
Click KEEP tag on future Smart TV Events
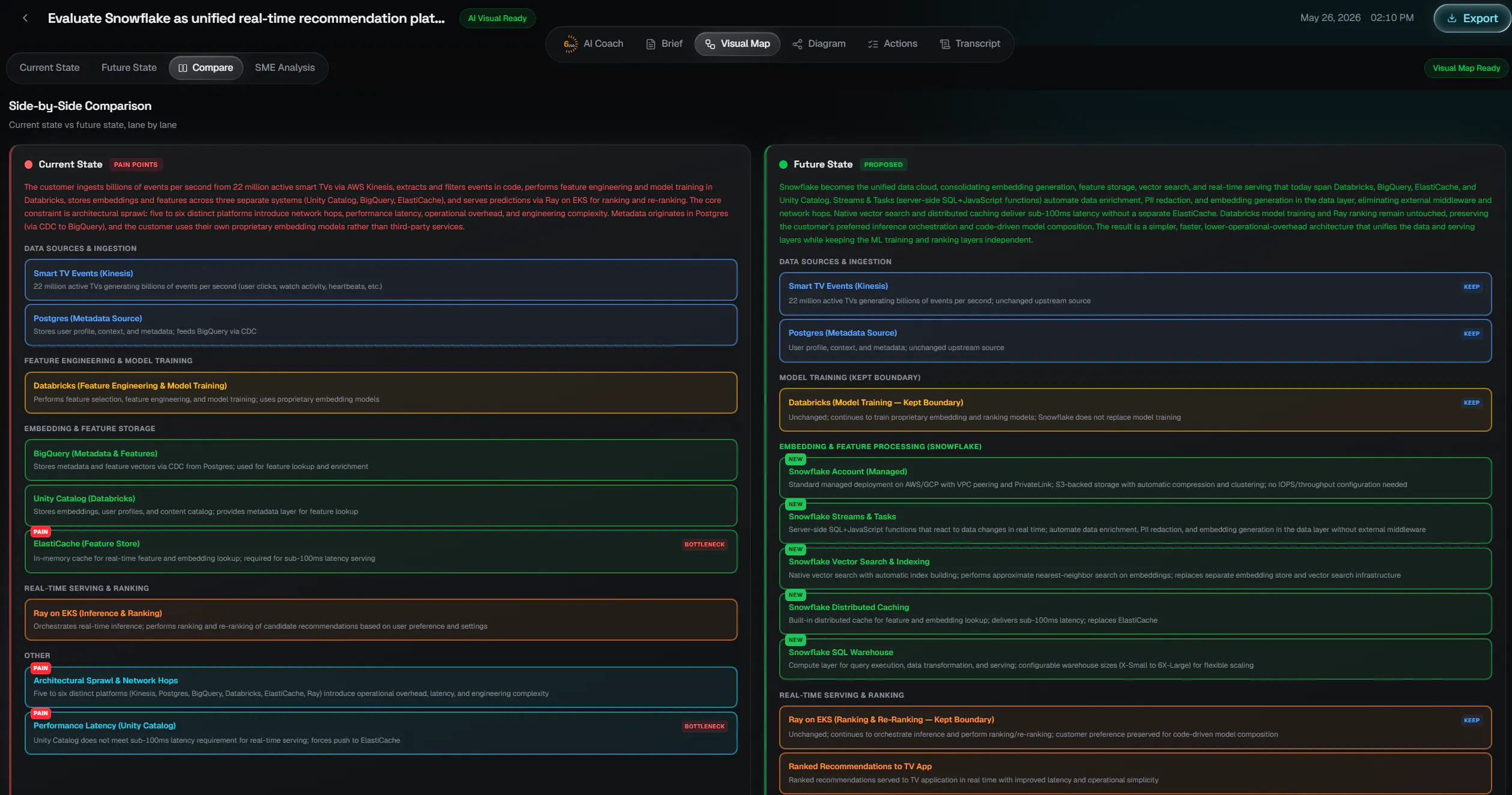point(1471,287)
